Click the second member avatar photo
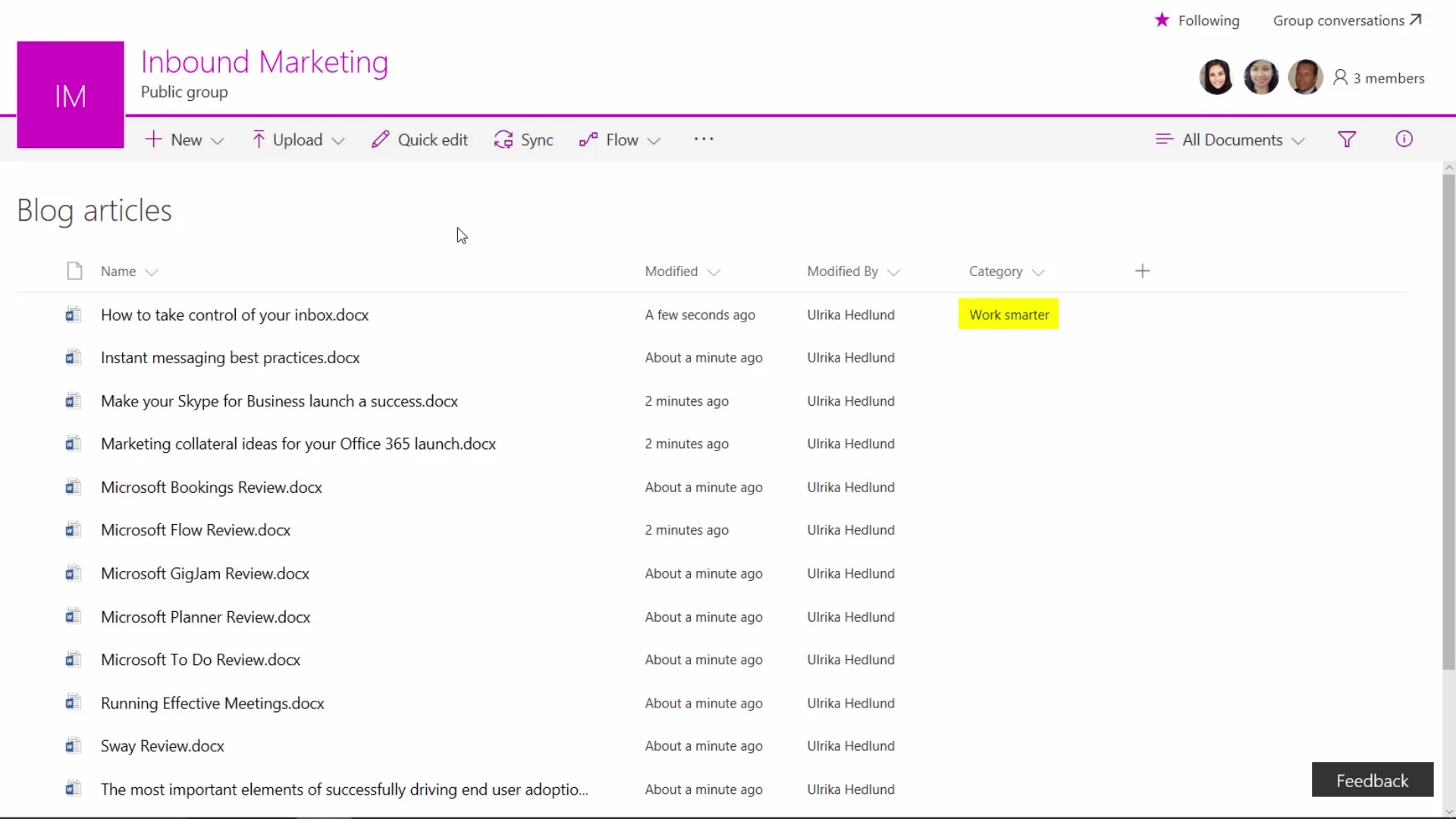This screenshot has width=1456, height=819. click(1260, 77)
